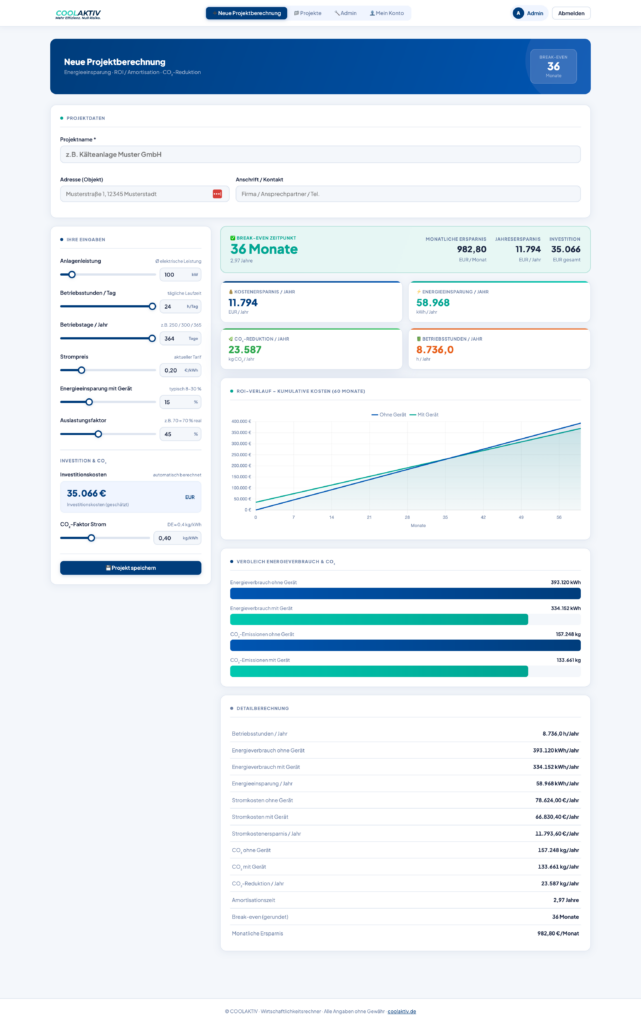Open the Neue Projektberechnung tab
This screenshot has height=1024, width=641.
[246, 13]
